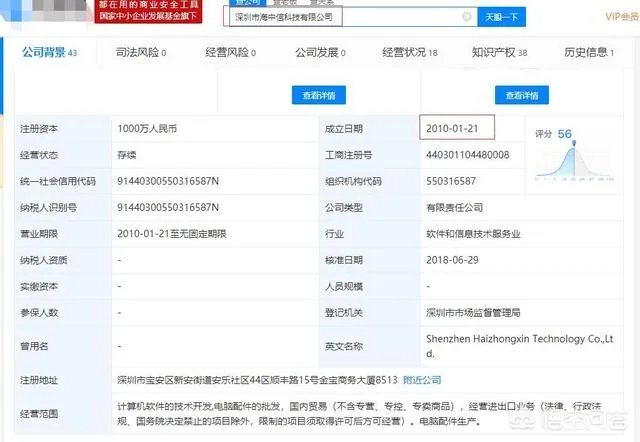Screen dimensions: 640x442
Task: Click the 深圳市市场监督管理局 registration authority
Action: point(473,313)
